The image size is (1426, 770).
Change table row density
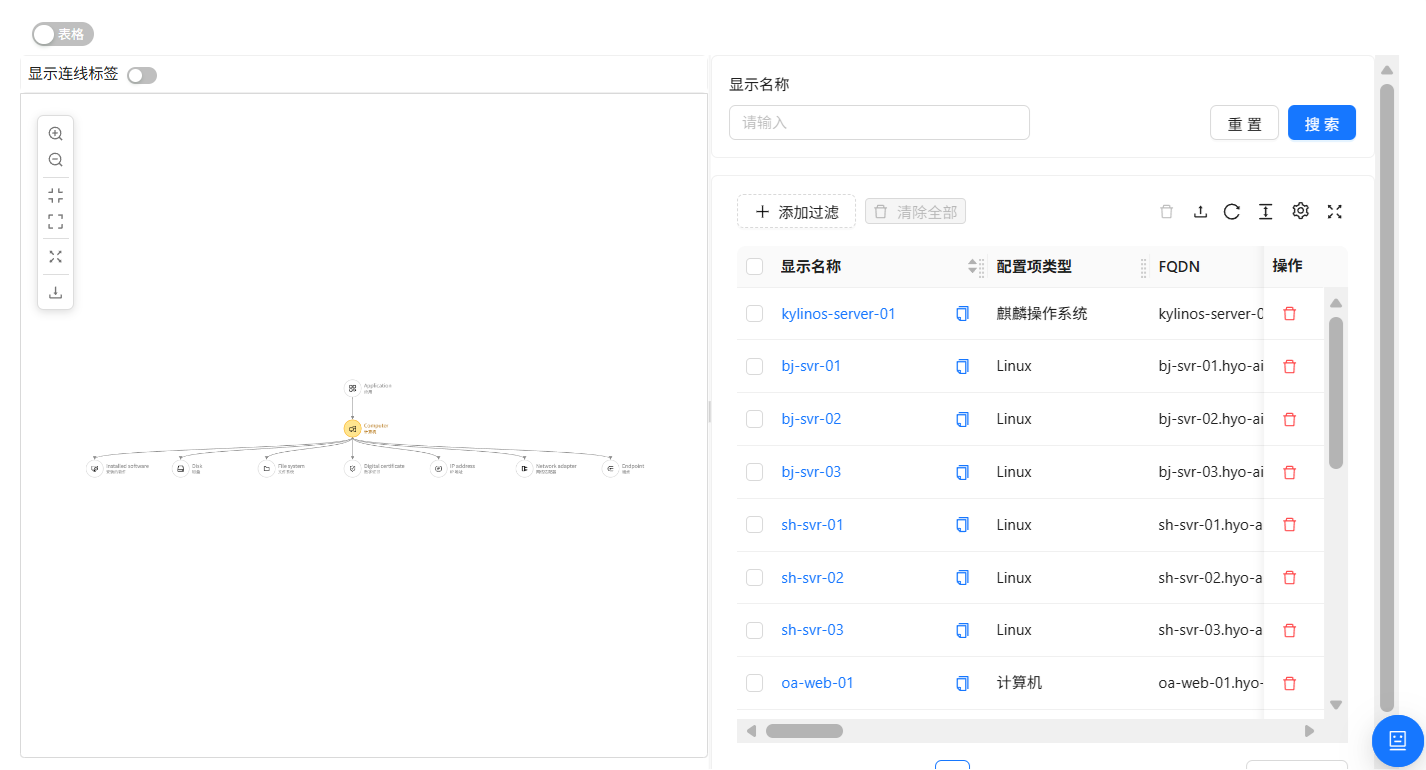[x=1265, y=211]
